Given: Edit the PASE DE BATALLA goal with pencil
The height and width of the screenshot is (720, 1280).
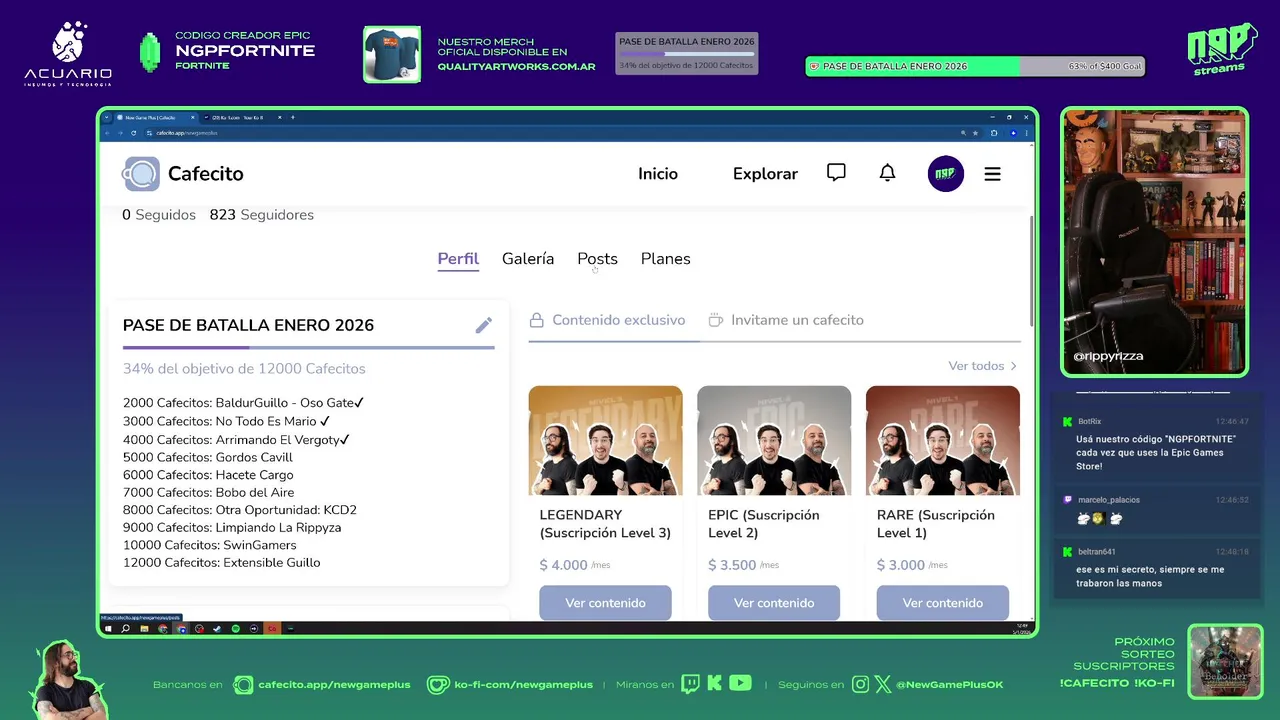Looking at the screenshot, I should [x=484, y=325].
